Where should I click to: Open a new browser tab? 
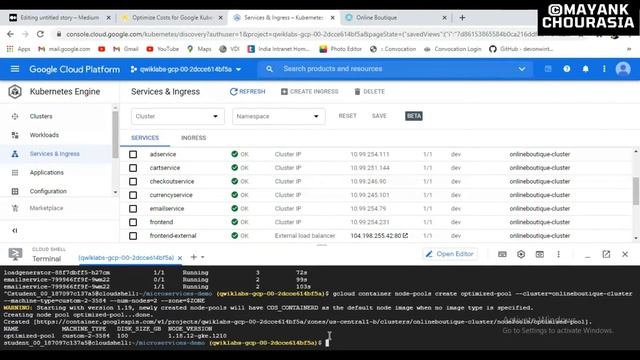click(462, 18)
